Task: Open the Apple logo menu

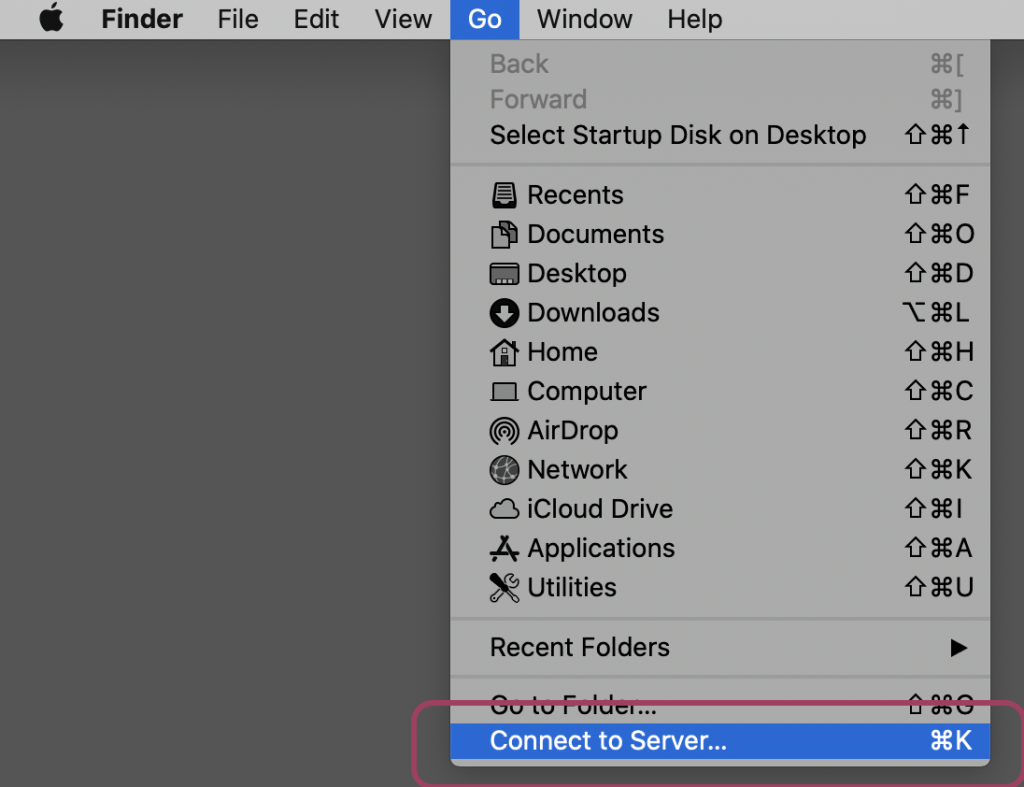Action: [x=52, y=18]
